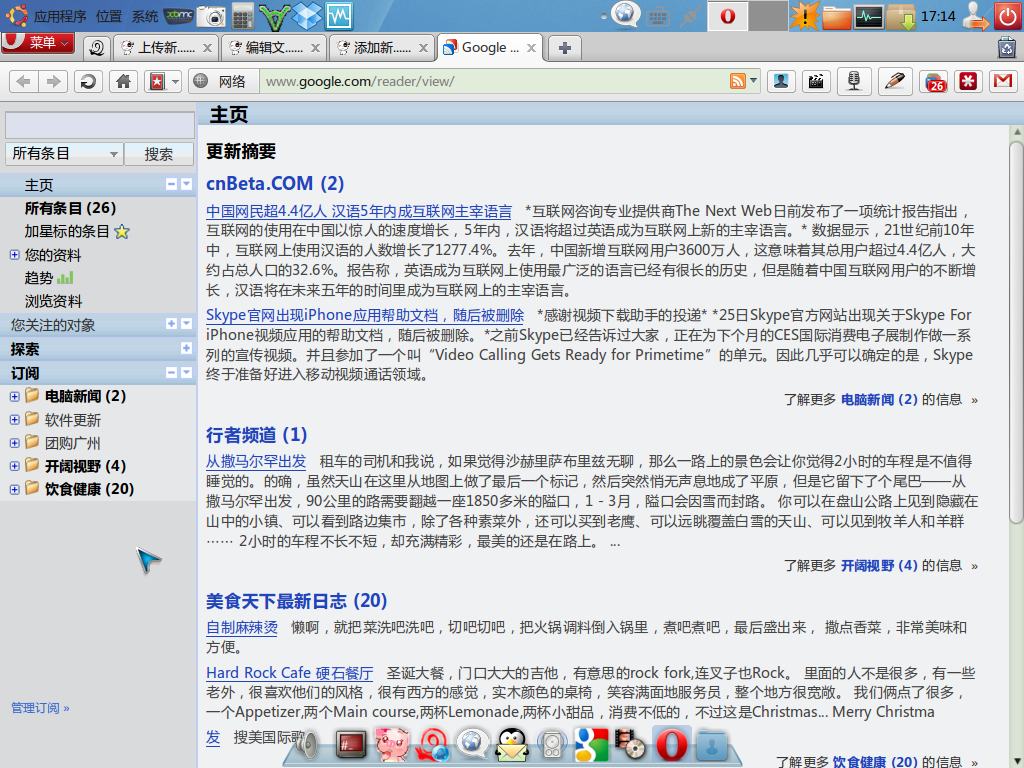Expand the 您关注的对象 section plus button

171,324
